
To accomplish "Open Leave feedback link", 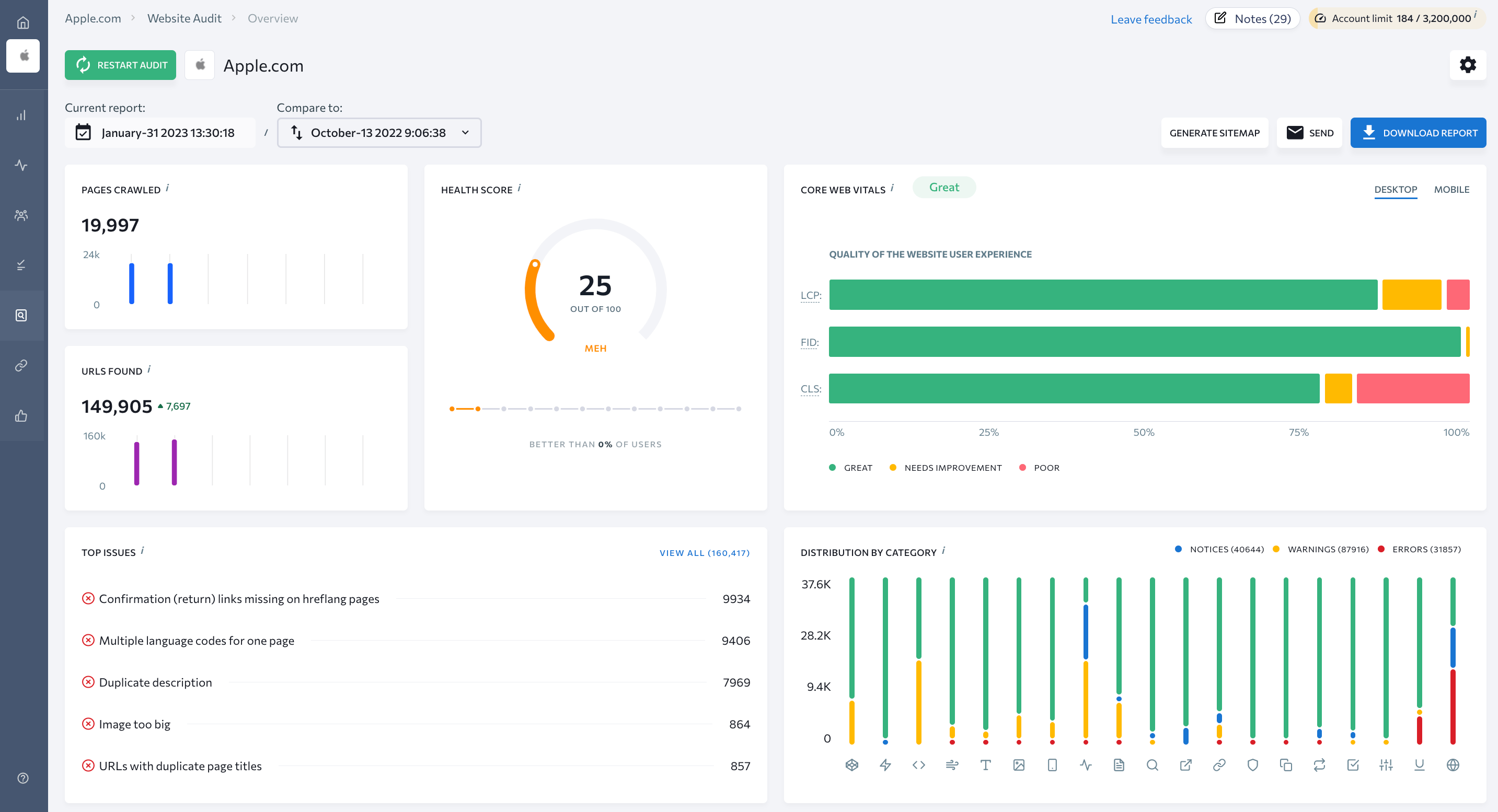I will 1151,19.
